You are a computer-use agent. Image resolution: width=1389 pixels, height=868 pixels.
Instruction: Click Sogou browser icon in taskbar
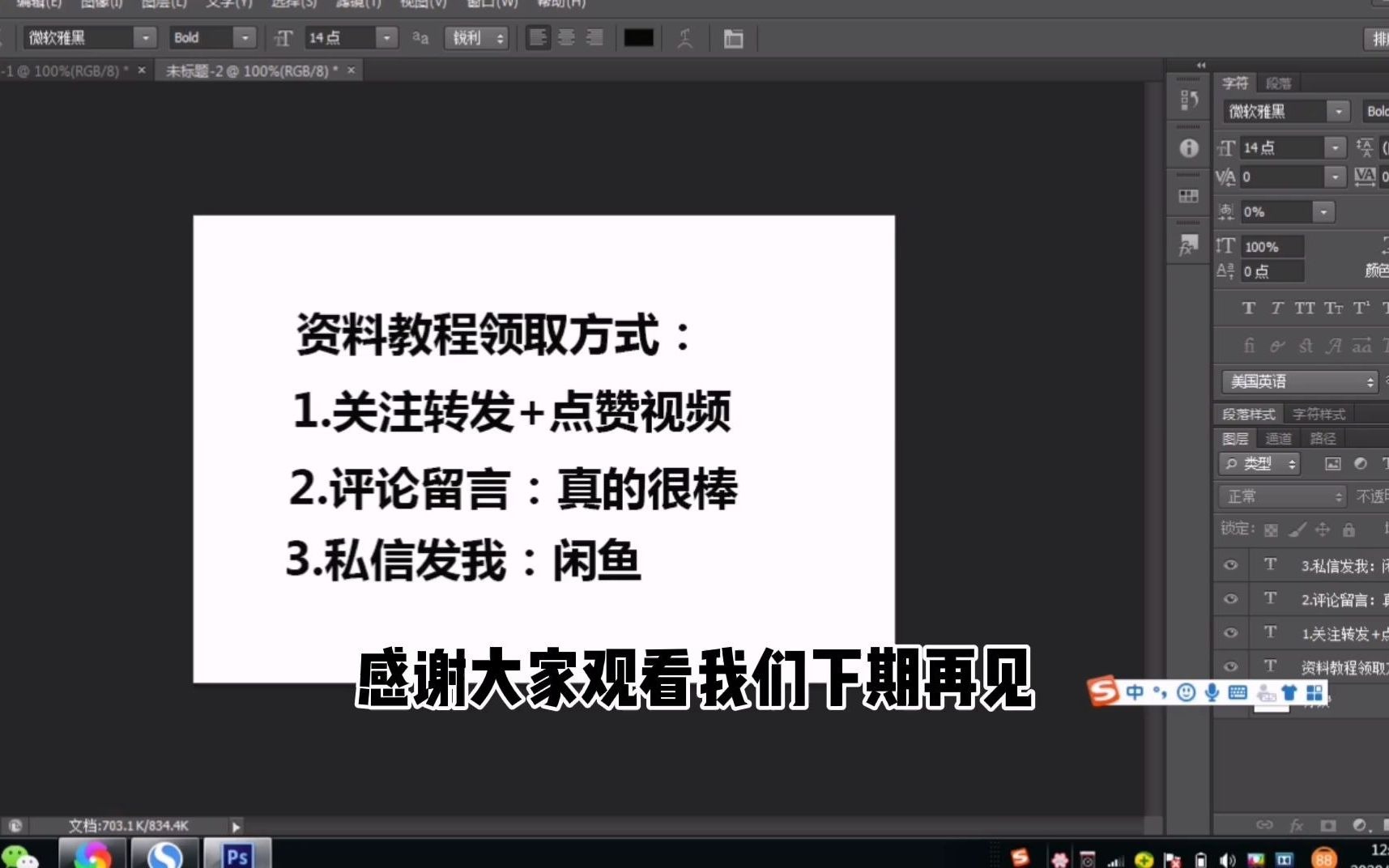pyautogui.click(x=165, y=855)
